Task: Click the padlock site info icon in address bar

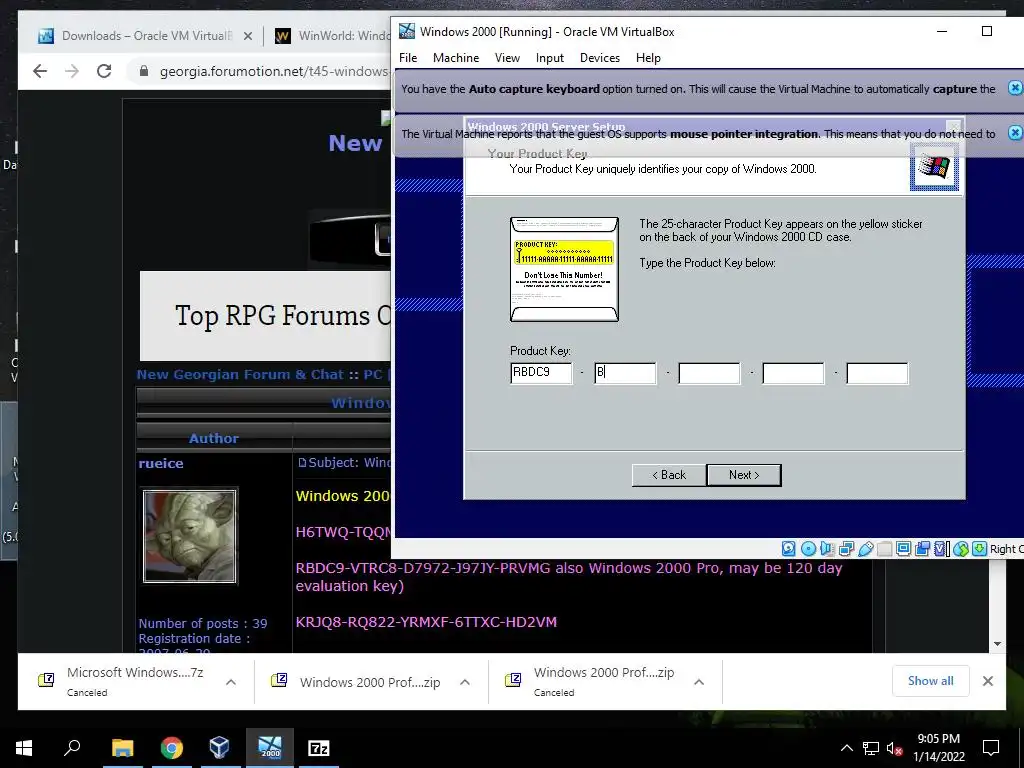Action: tap(144, 71)
